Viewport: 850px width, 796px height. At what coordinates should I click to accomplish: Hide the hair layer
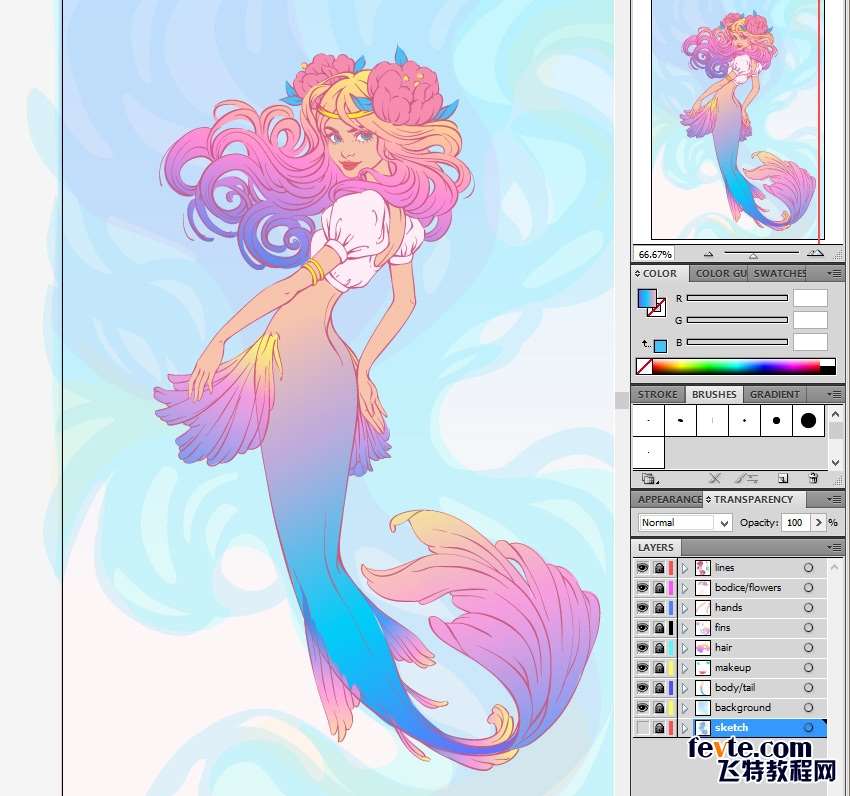pyautogui.click(x=642, y=647)
